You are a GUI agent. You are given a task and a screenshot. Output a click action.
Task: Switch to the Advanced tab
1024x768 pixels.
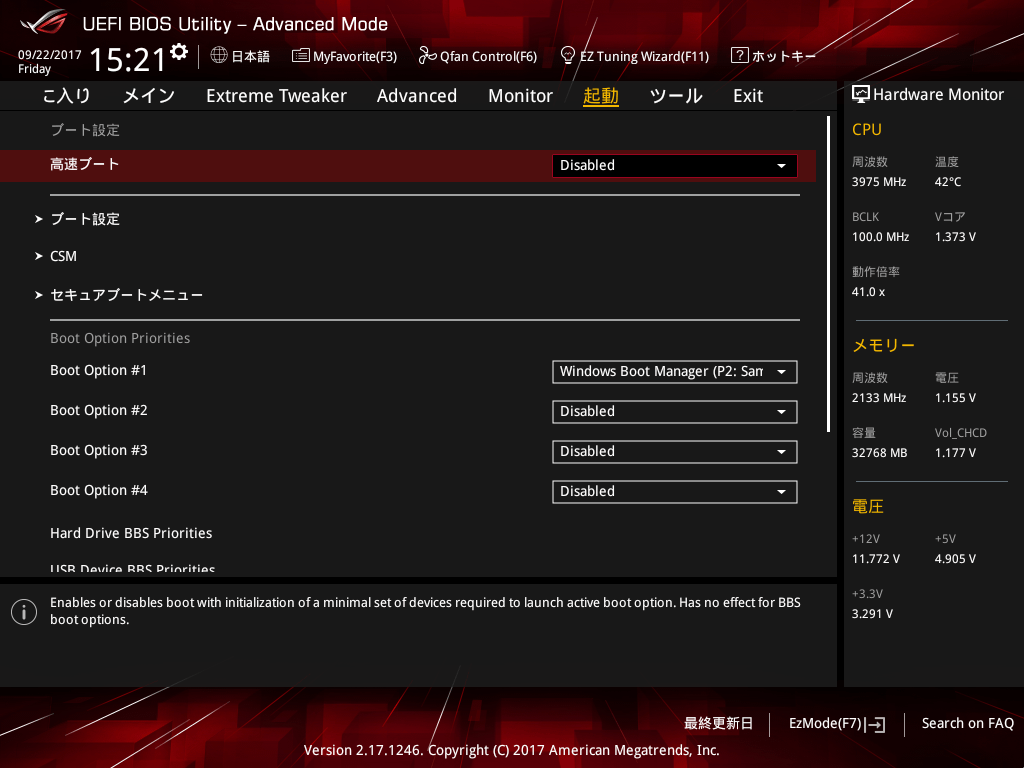click(417, 96)
